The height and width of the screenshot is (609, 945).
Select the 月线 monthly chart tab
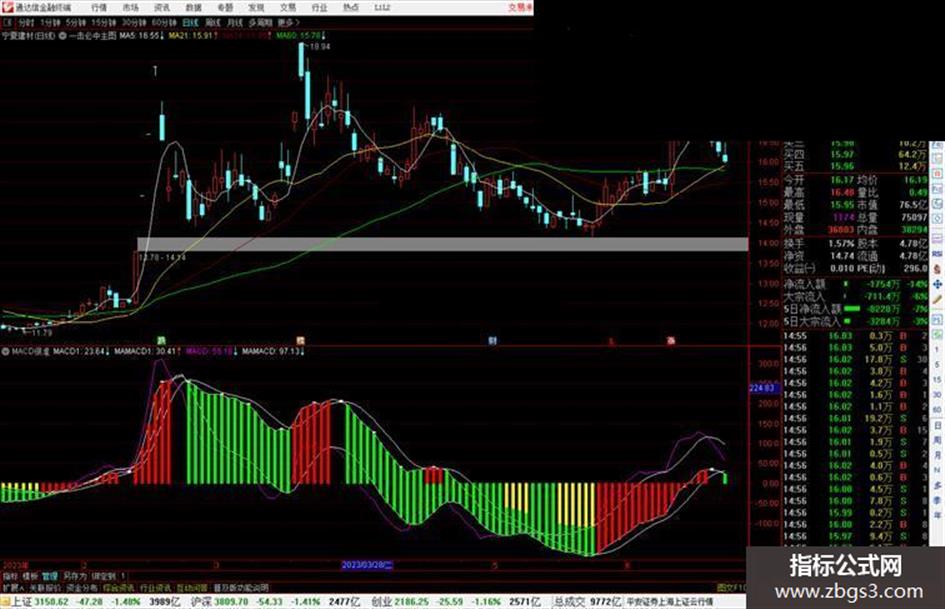click(x=234, y=22)
